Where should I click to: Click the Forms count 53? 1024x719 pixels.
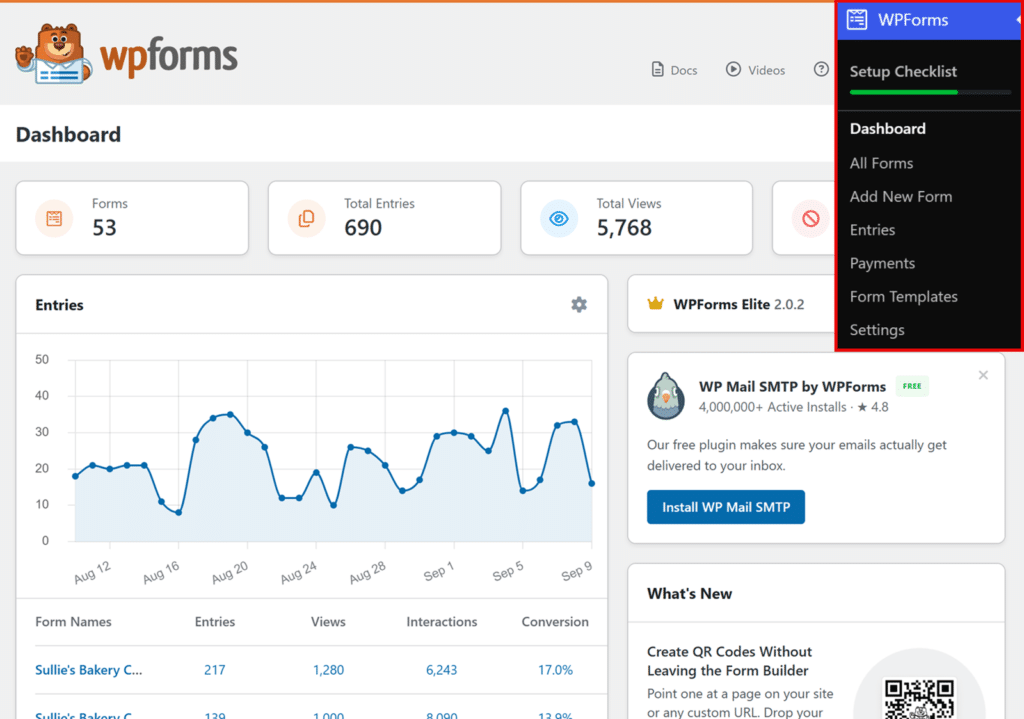104,227
